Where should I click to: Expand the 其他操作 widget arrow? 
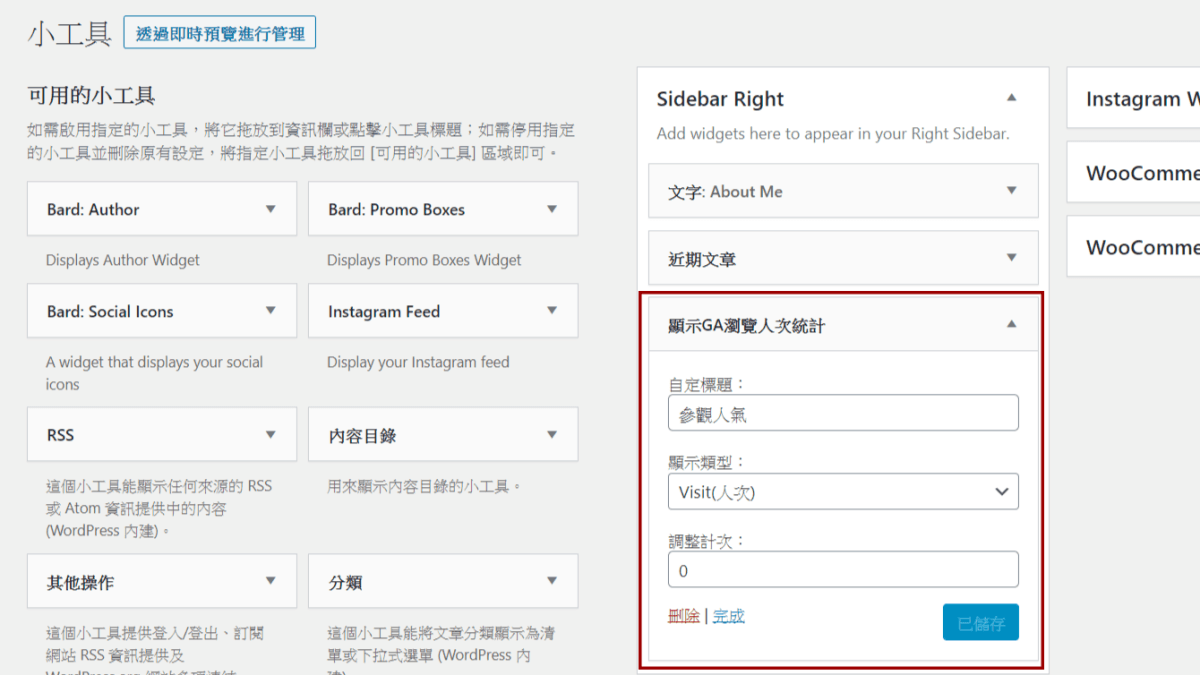pos(270,581)
